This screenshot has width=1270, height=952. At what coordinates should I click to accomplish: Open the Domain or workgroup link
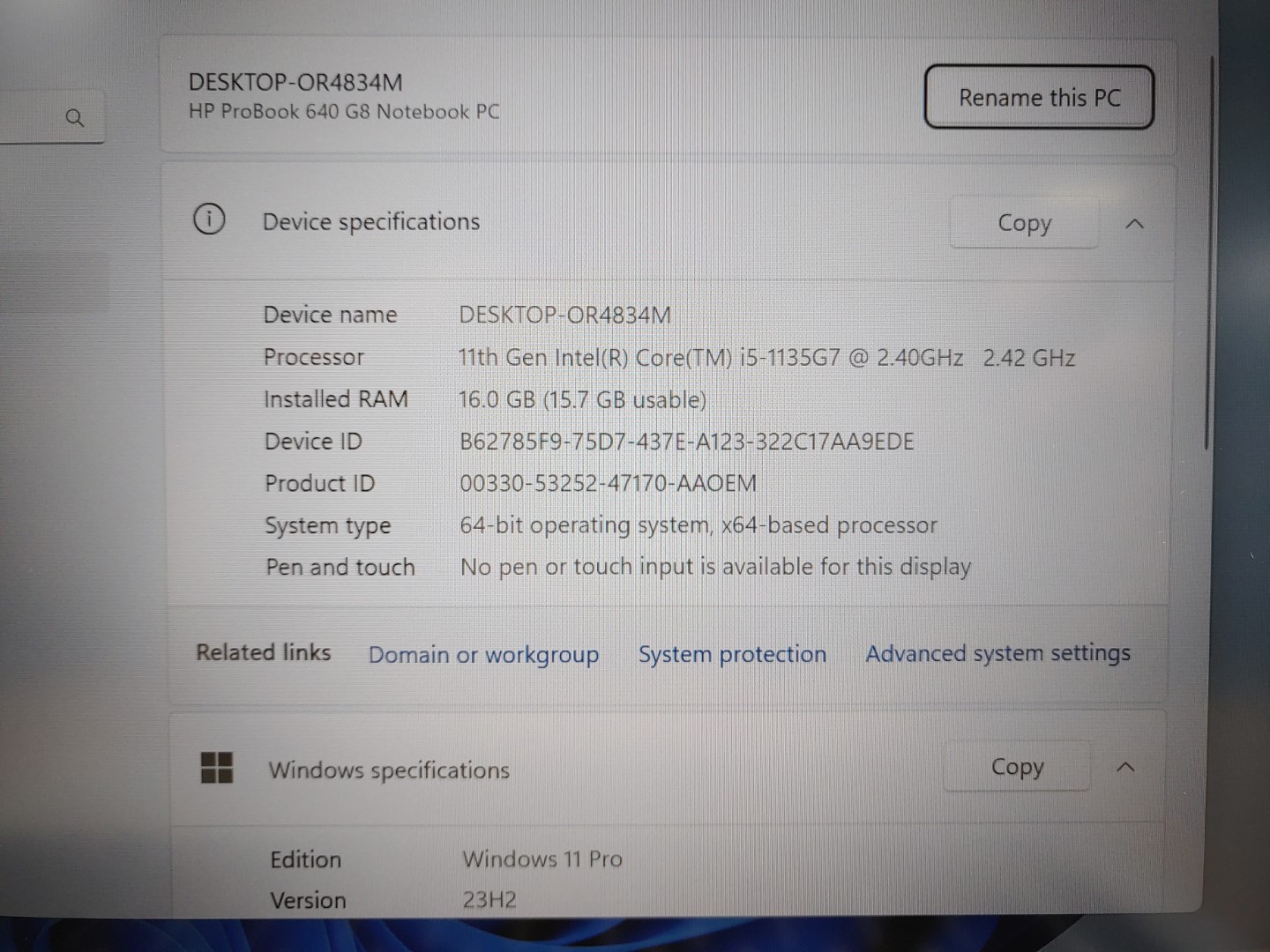coord(483,654)
